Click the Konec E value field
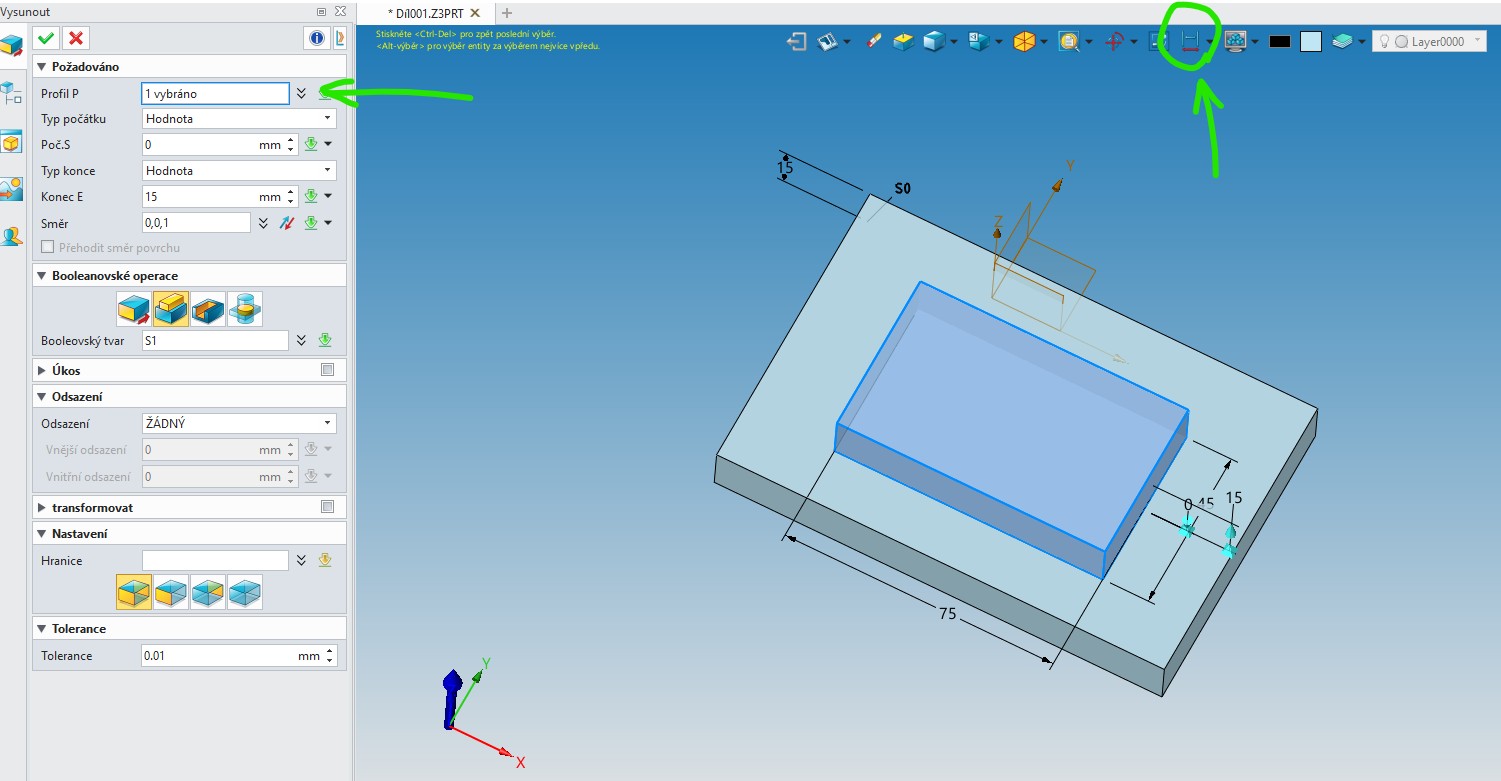 [199, 197]
